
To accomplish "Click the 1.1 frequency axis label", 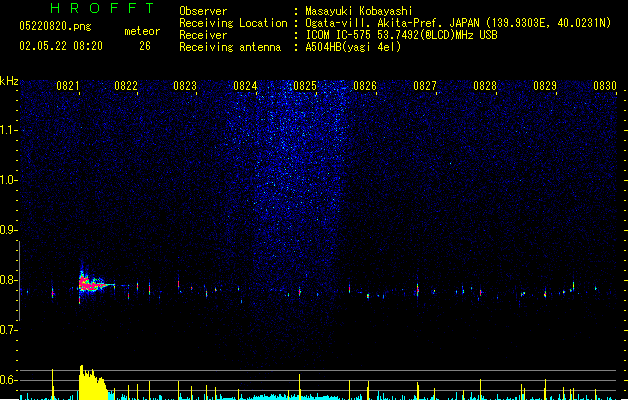I will (x=9, y=130).
